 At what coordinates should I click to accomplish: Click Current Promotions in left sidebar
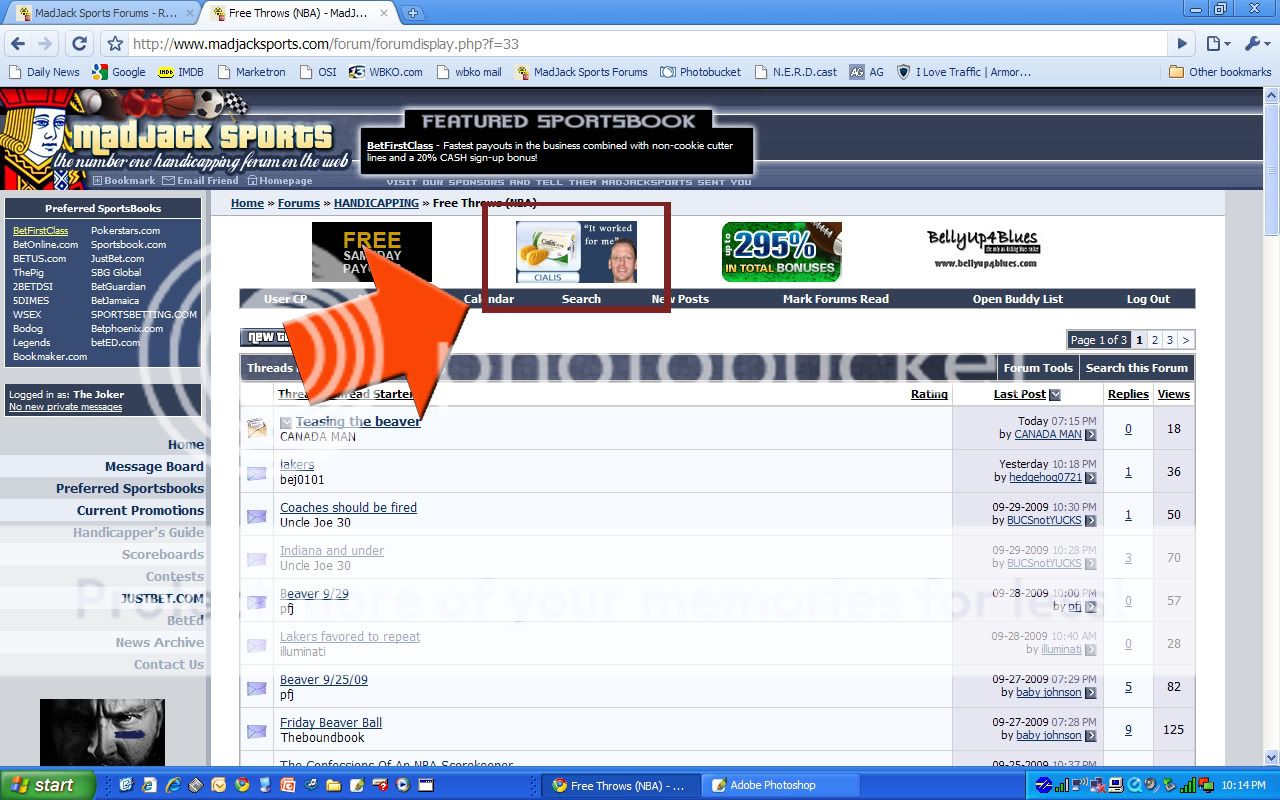pos(140,511)
